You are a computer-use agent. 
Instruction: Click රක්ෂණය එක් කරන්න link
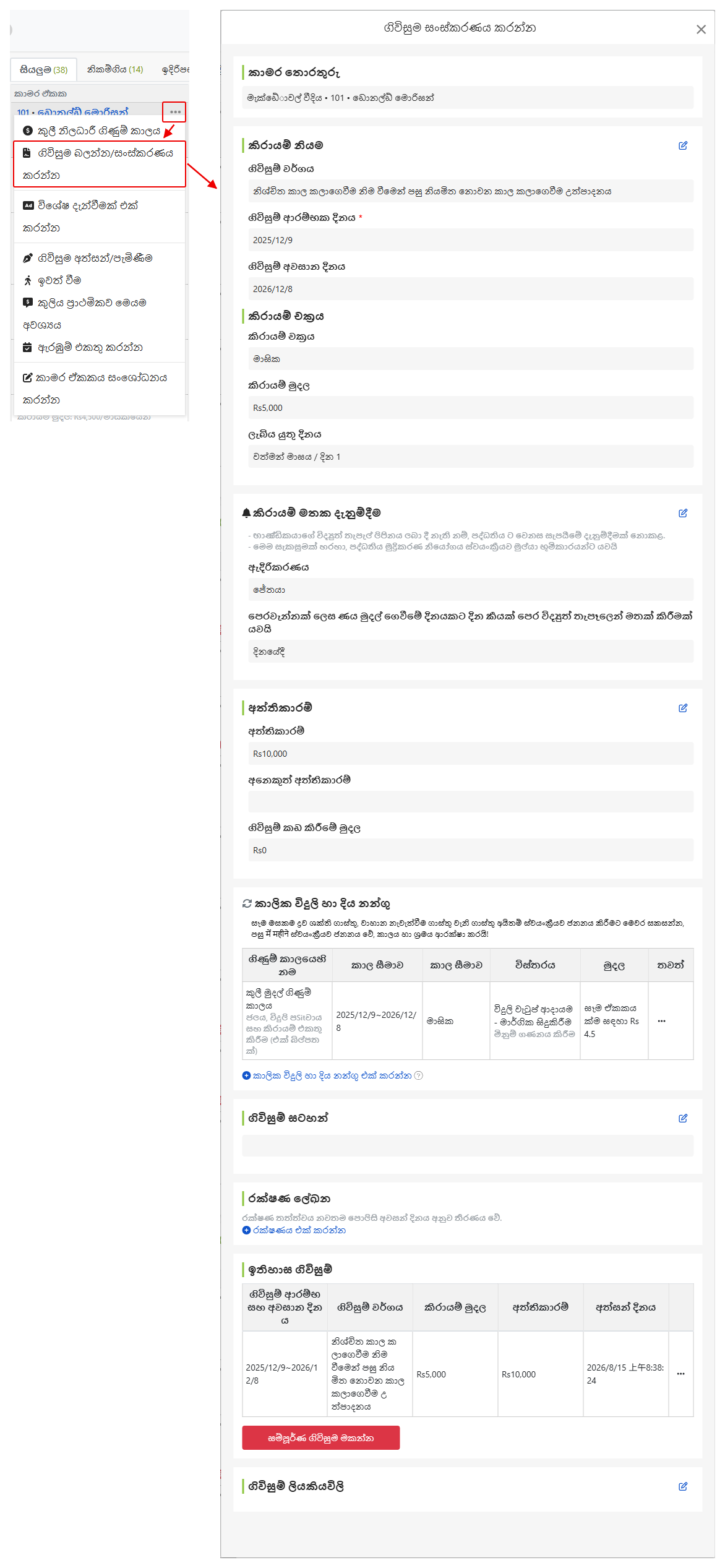point(294,1230)
